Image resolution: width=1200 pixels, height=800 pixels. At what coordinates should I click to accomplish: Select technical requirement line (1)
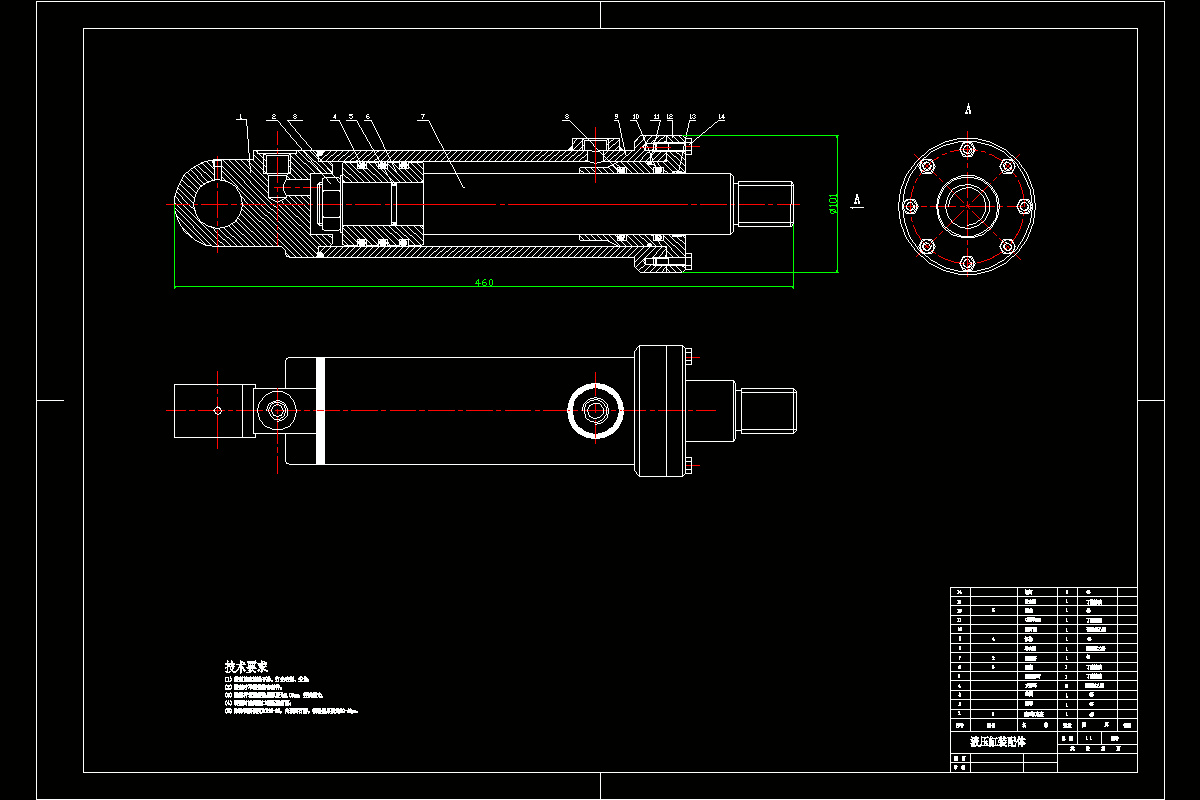tap(267, 679)
